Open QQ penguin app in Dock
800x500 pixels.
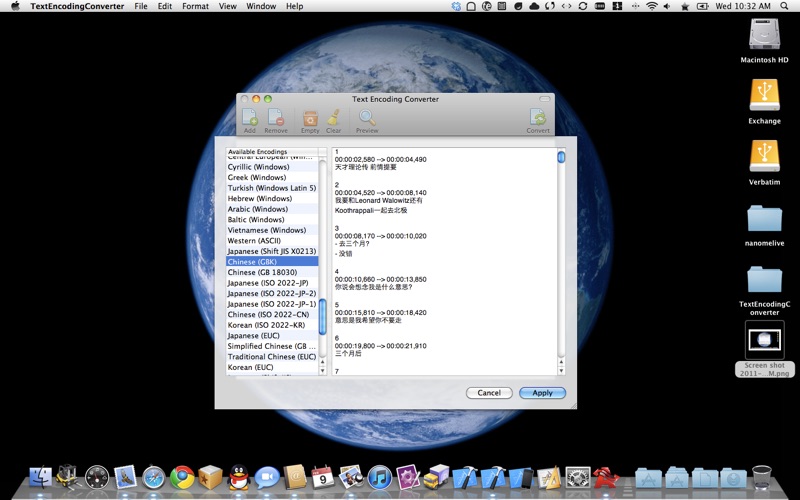point(239,478)
